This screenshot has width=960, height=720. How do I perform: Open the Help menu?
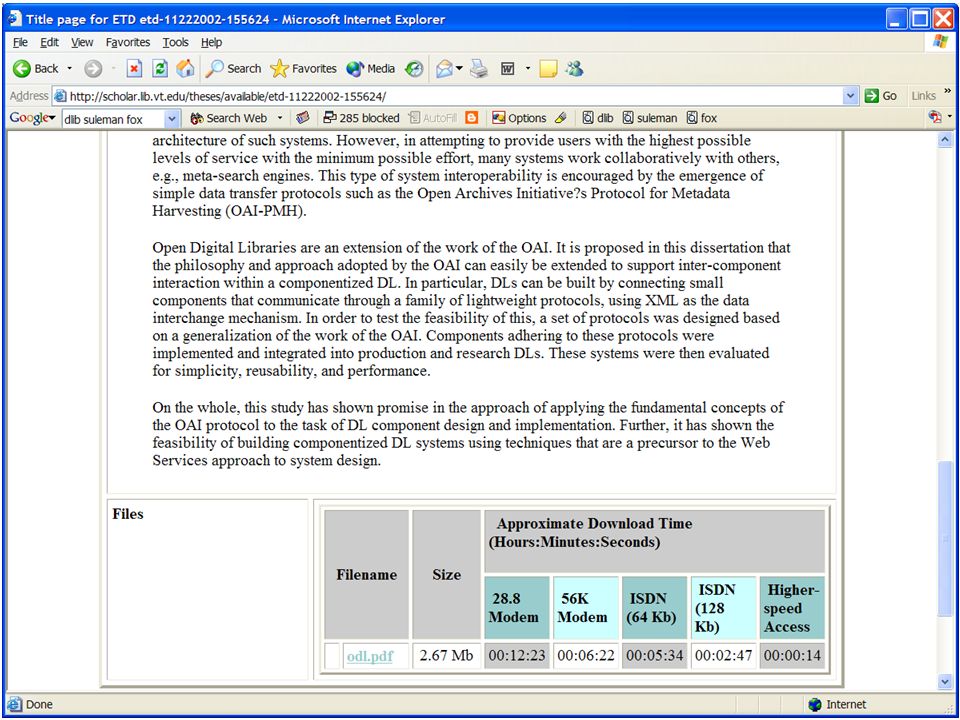pos(211,42)
